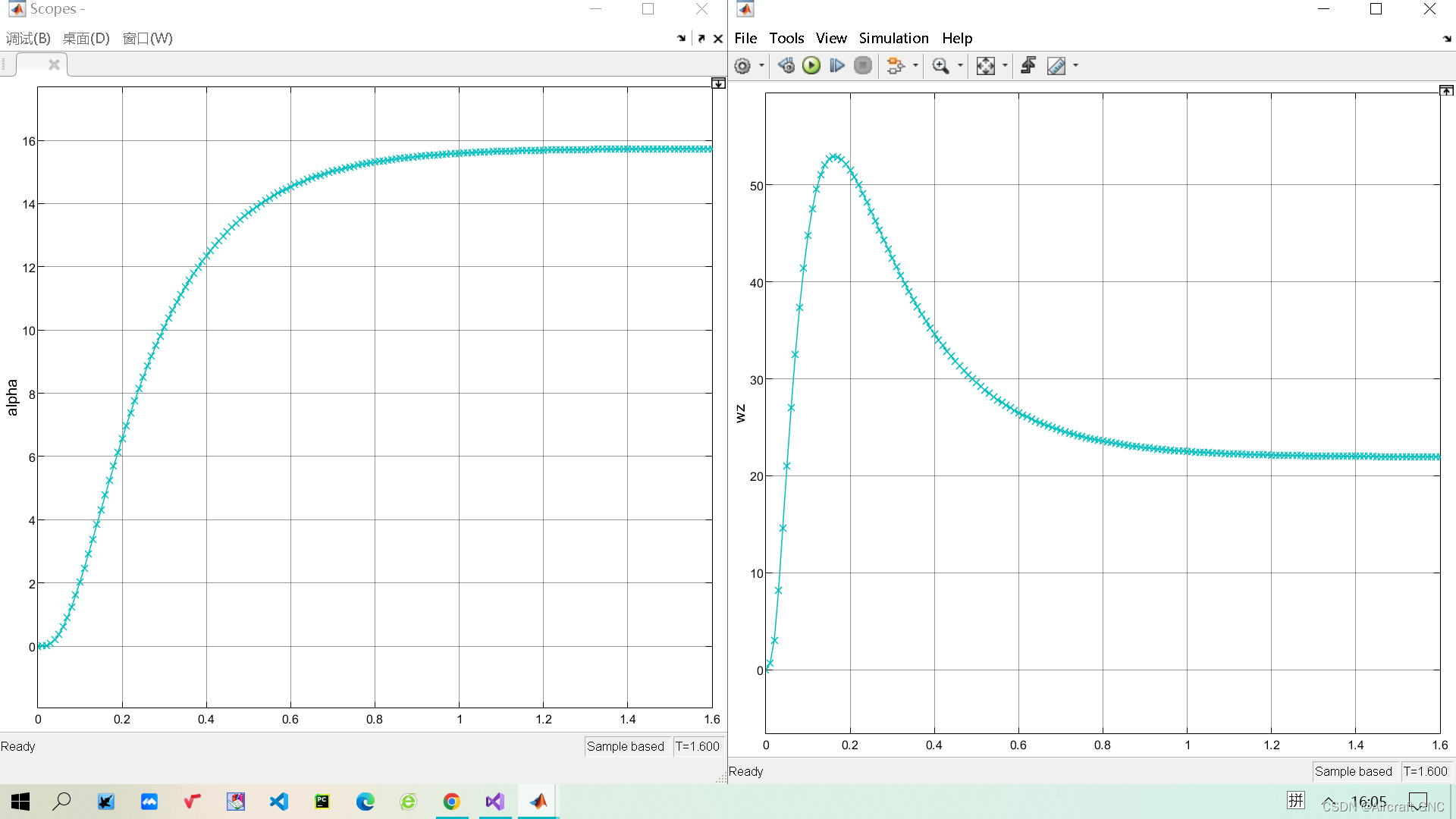Open Visual Studio Code from taskbar
This screenshot has width=1456, height=819.
tap(279, 802)
